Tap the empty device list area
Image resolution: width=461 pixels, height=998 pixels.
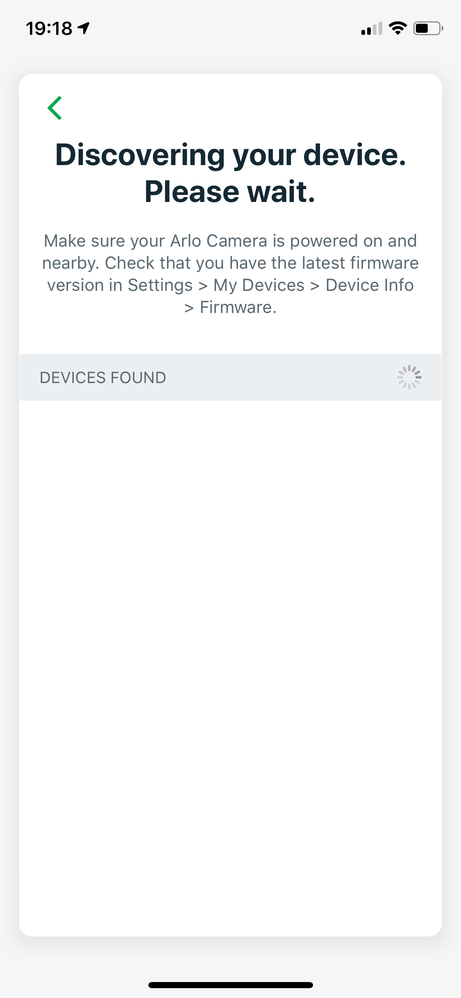click(230, 668)
